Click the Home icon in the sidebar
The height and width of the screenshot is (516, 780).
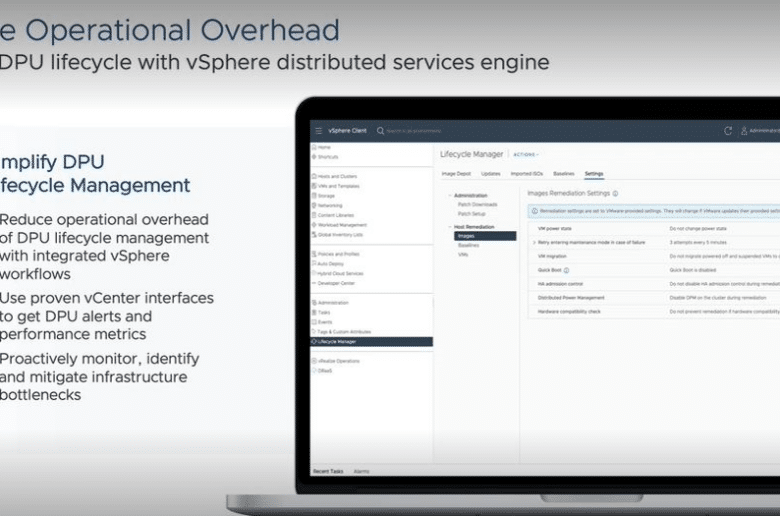click(x=314, y=147)
